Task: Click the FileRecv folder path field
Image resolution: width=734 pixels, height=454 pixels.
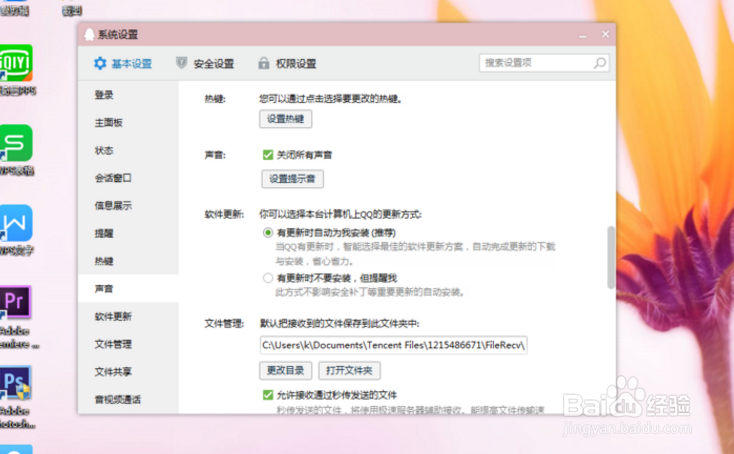Action: (393, 345)
